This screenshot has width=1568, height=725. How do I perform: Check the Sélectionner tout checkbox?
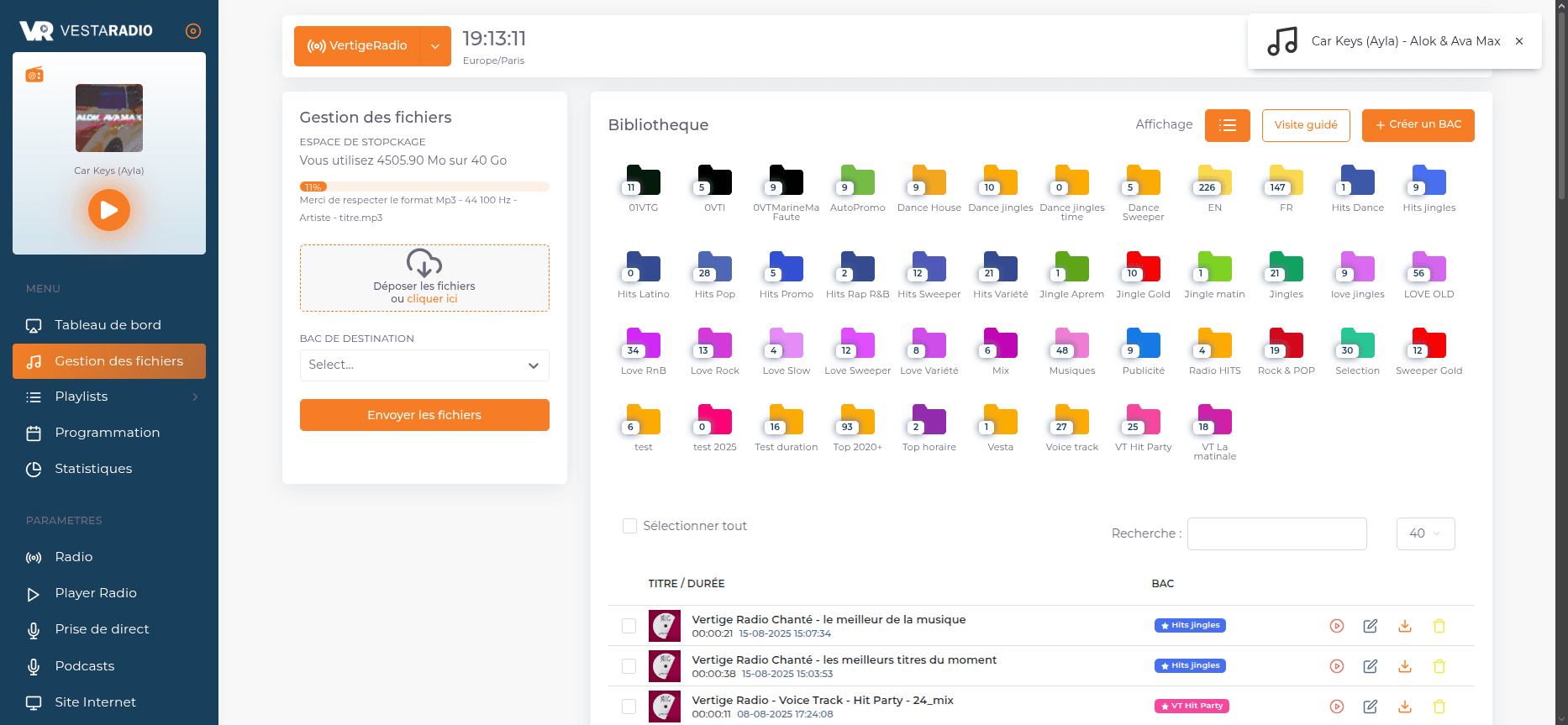[x=629, y=526]
